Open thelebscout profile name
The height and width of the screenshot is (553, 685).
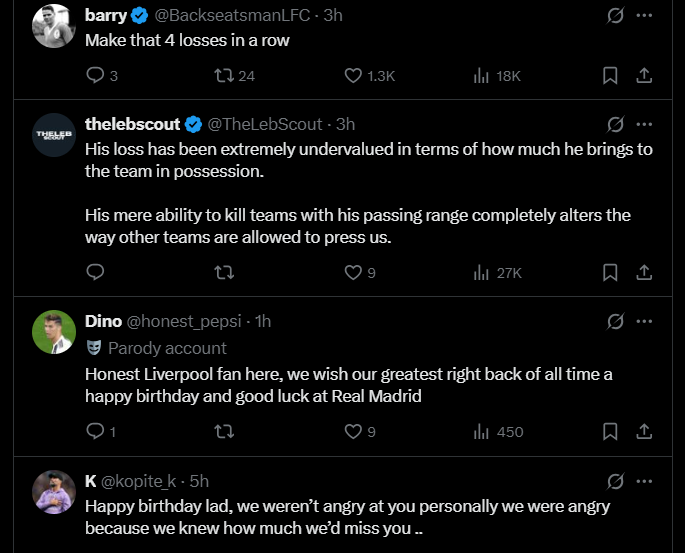(x=133, y=124)
